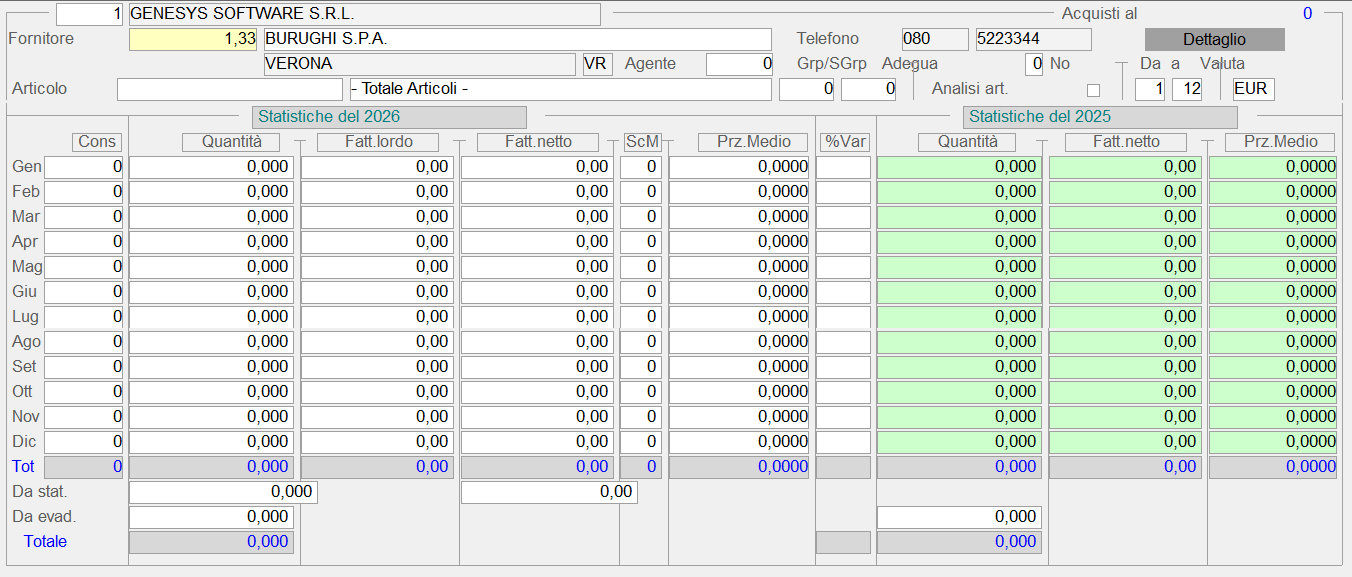Viewport: 1352px width, 577px height.
Task: Click the end month field showing 12
Action: [x=1186, y=90]
